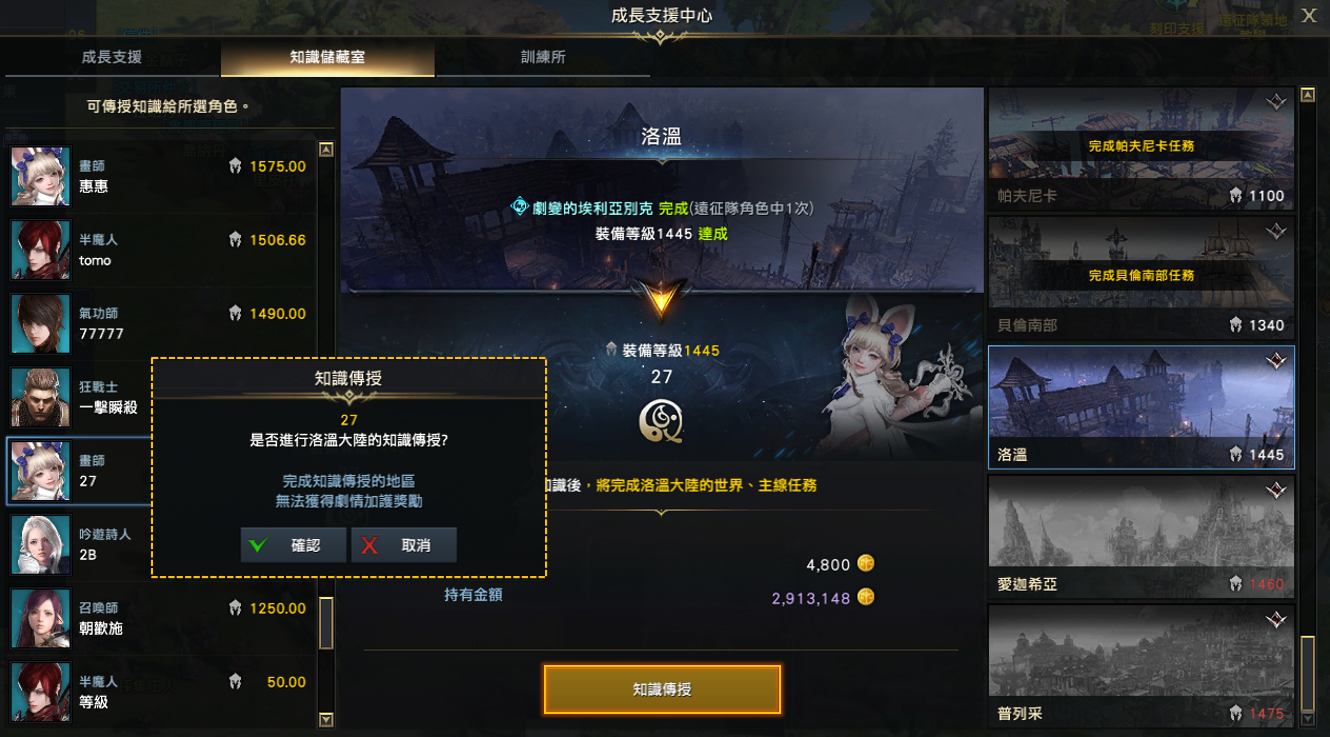Switch to the 成長支援 tab

click(112, 57)
